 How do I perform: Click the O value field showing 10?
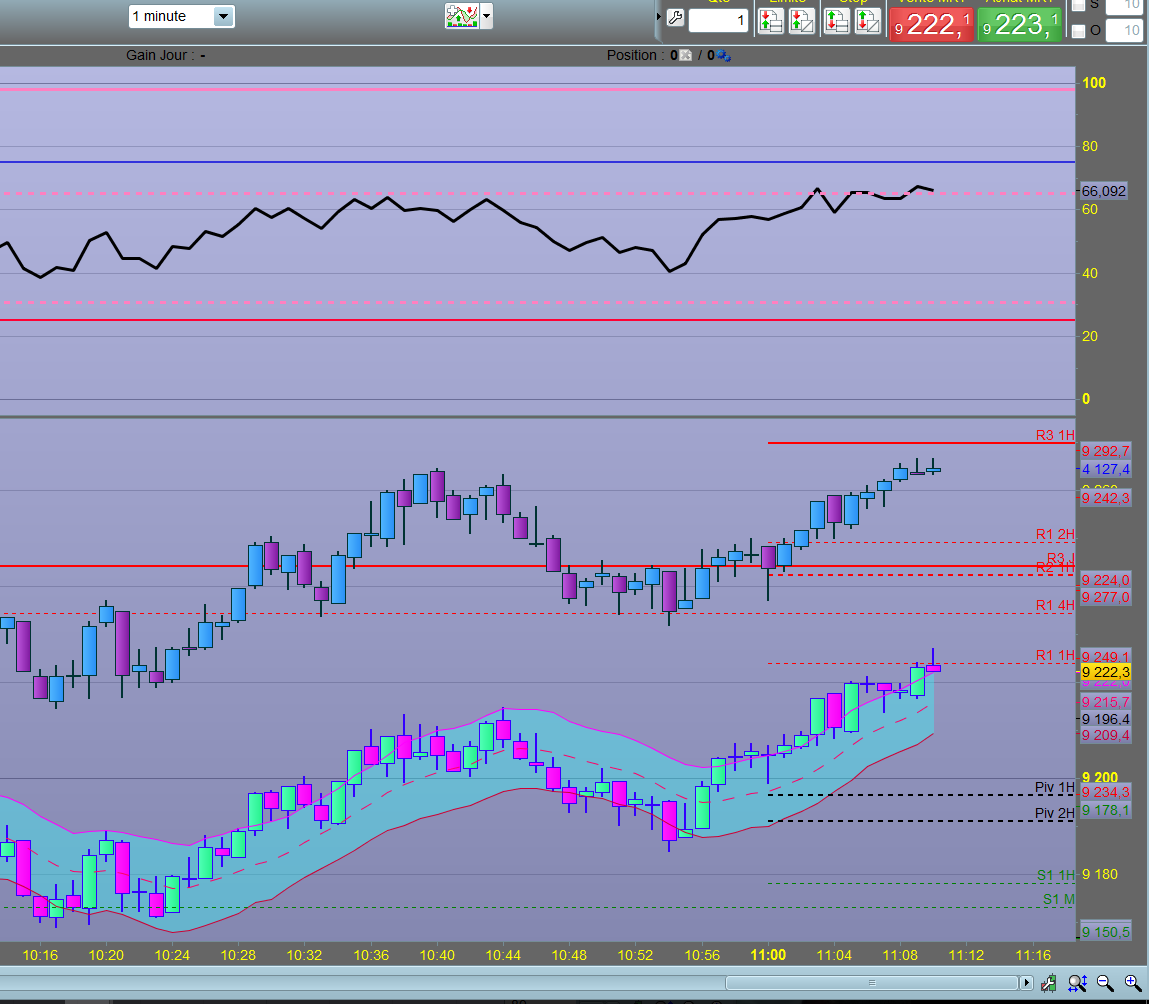(x=1124, y=31)
